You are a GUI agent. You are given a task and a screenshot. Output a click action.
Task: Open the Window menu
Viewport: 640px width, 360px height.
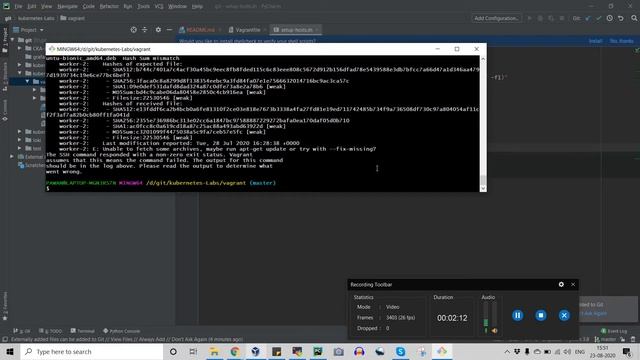(178, 7)
